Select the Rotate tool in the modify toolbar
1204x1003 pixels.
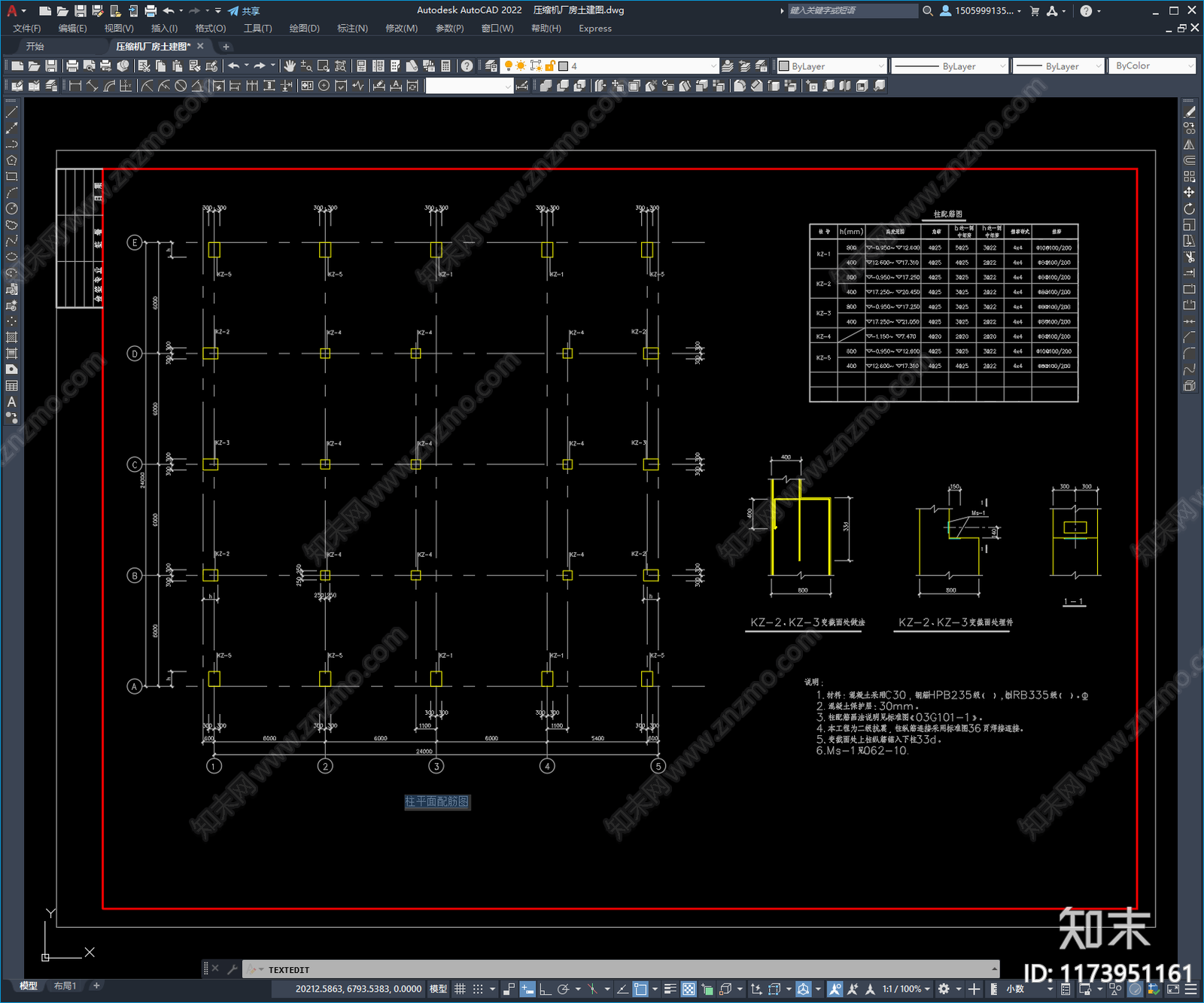[1189, 208]
